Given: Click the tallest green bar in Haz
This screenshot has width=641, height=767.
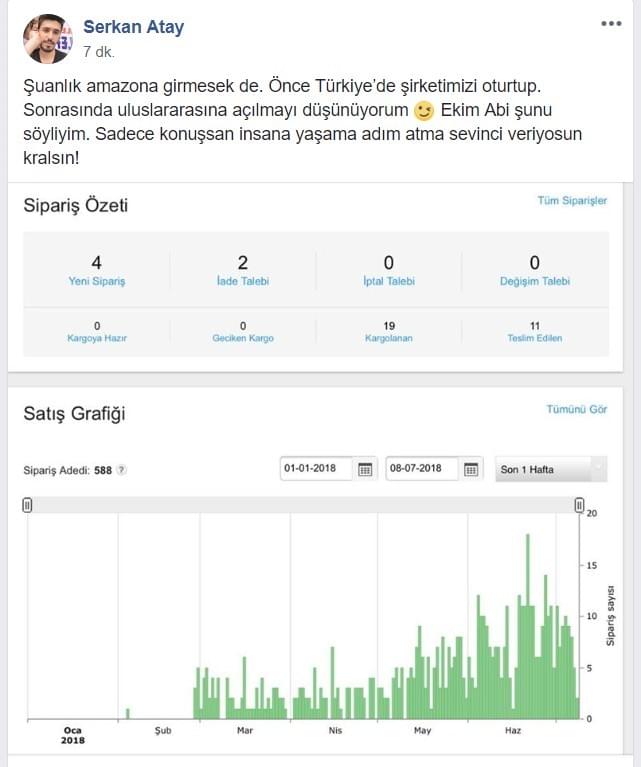Looking at the screenshot, I should pos(528,627).
